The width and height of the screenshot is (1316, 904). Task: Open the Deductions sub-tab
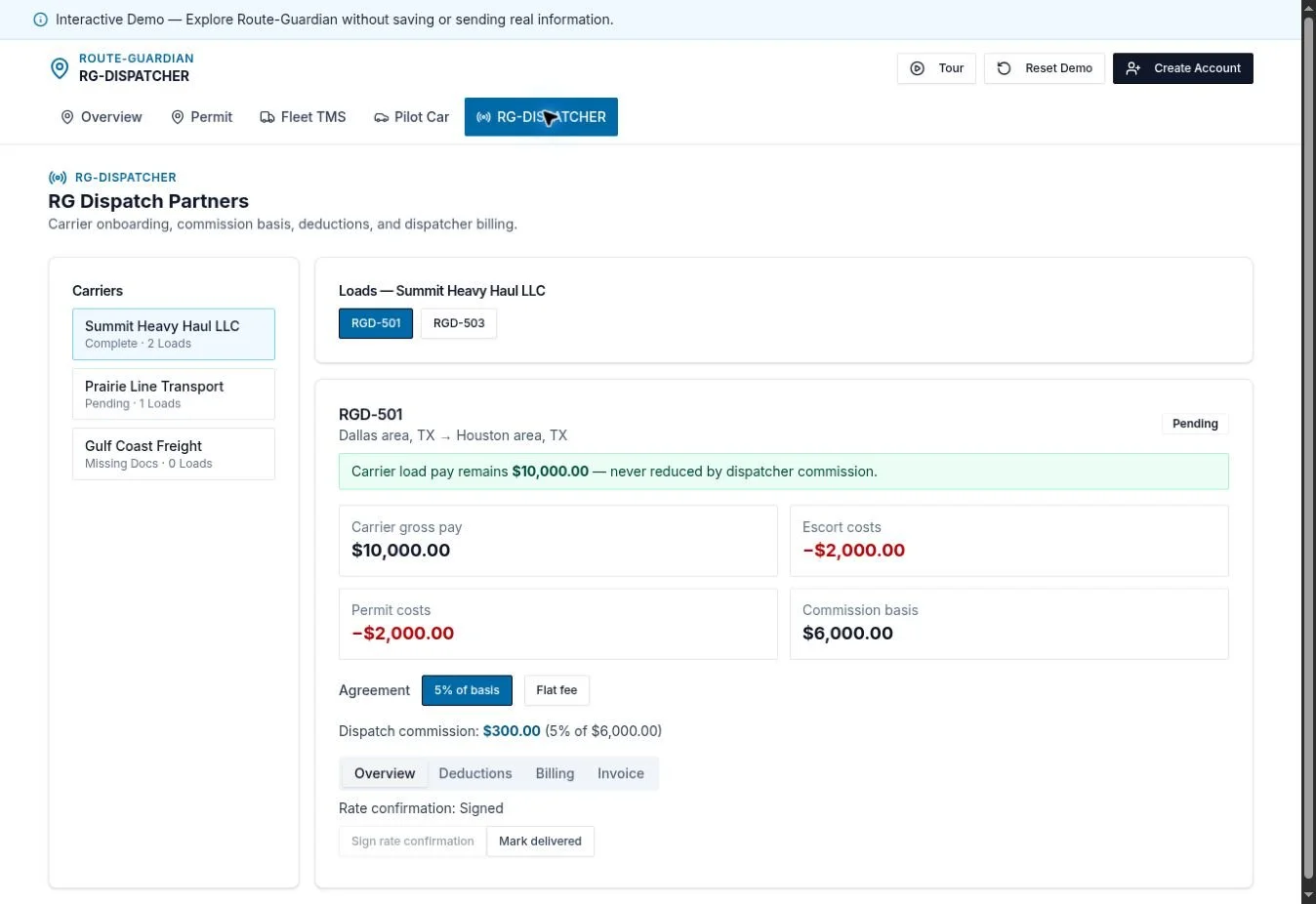tap(475, 773)
